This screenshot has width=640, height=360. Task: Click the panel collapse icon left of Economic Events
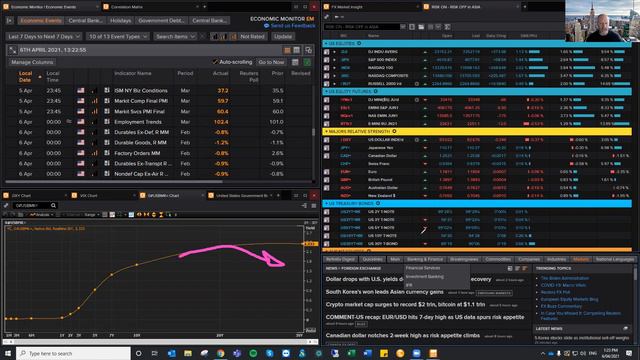coord(10,20)
